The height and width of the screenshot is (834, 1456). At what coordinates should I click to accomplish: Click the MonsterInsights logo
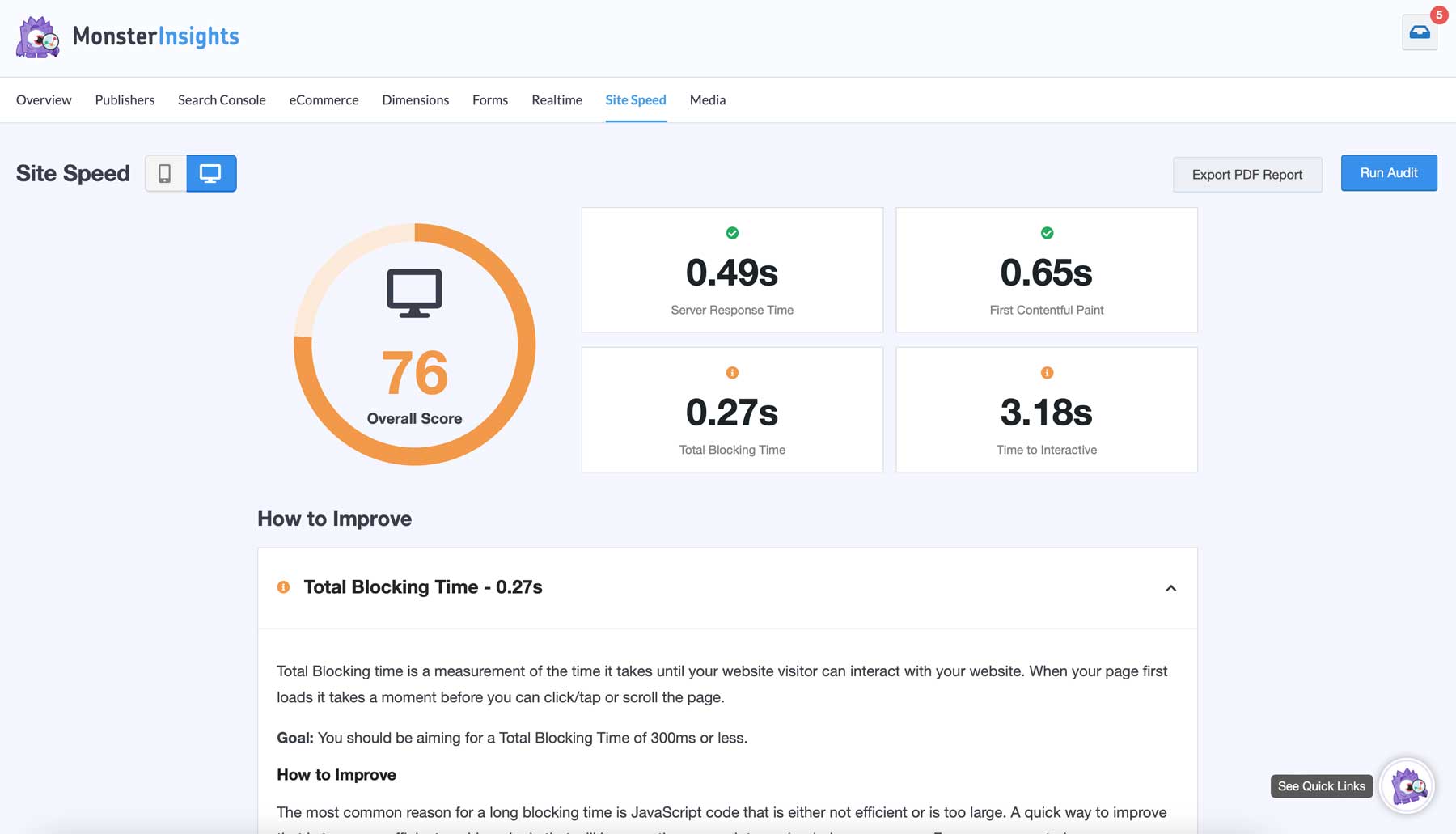(x=127, y=36)
